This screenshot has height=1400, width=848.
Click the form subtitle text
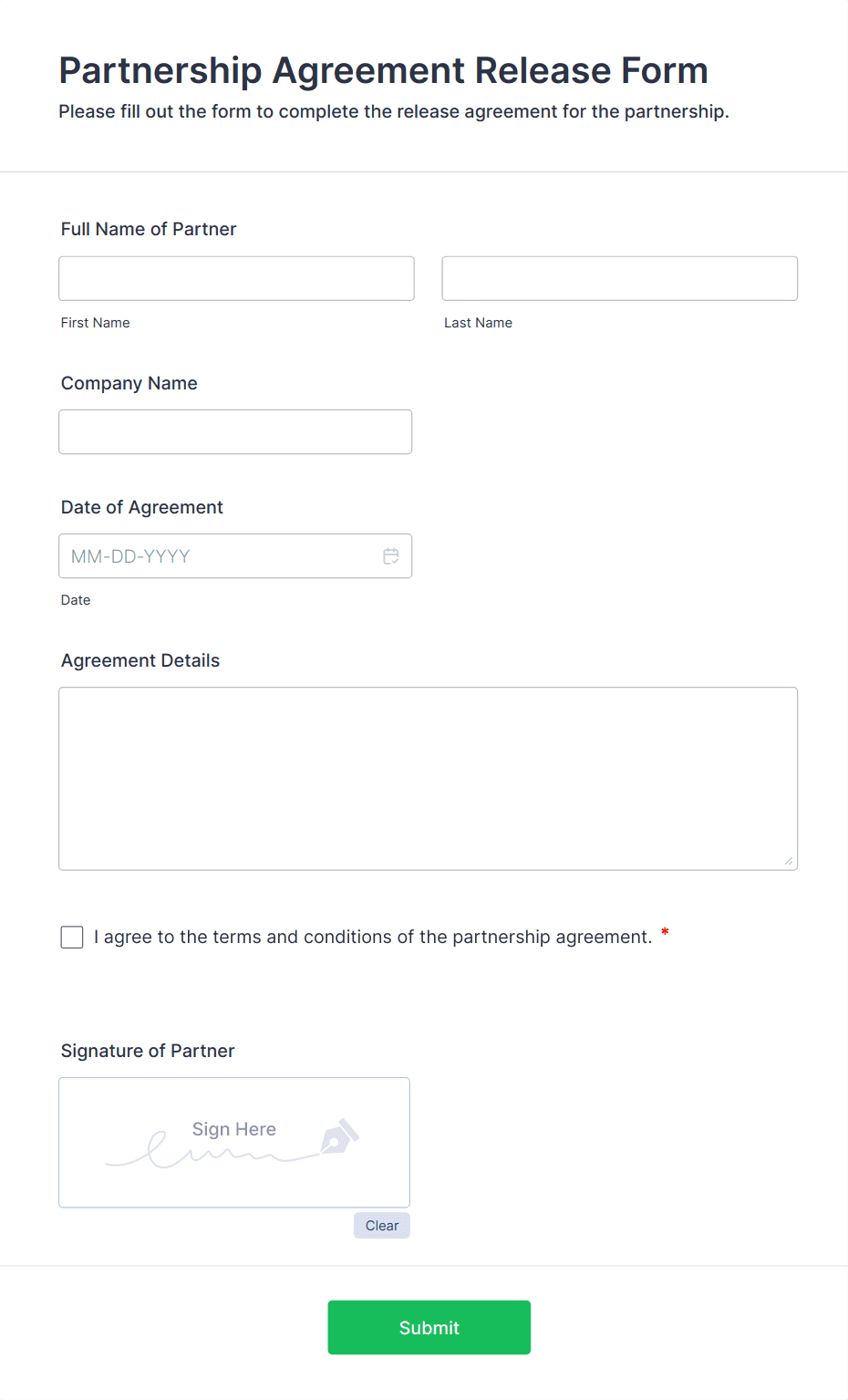393,111
